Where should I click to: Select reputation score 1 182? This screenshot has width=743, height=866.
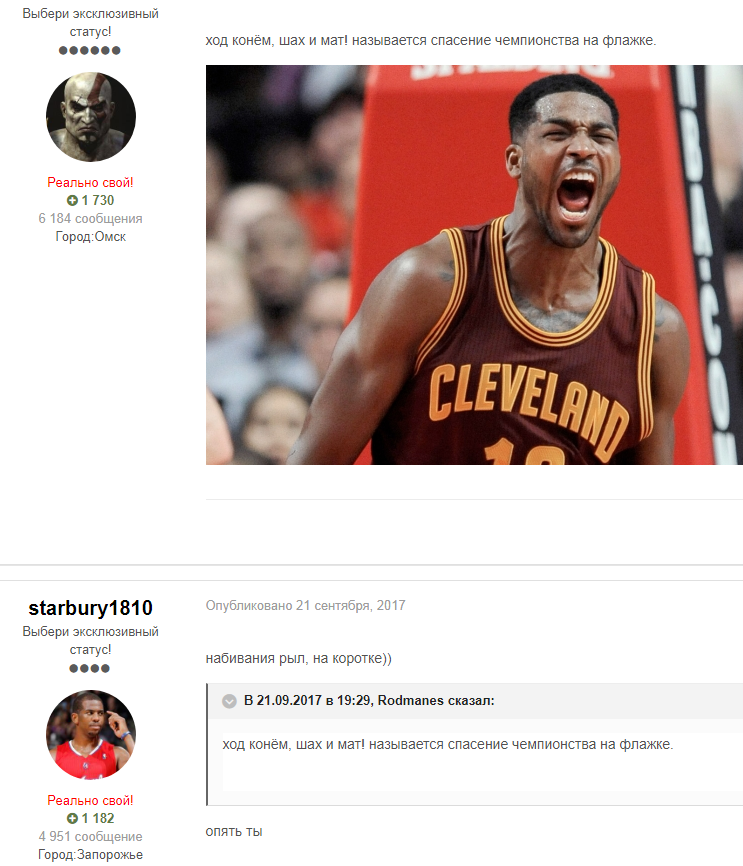[98, 819]
